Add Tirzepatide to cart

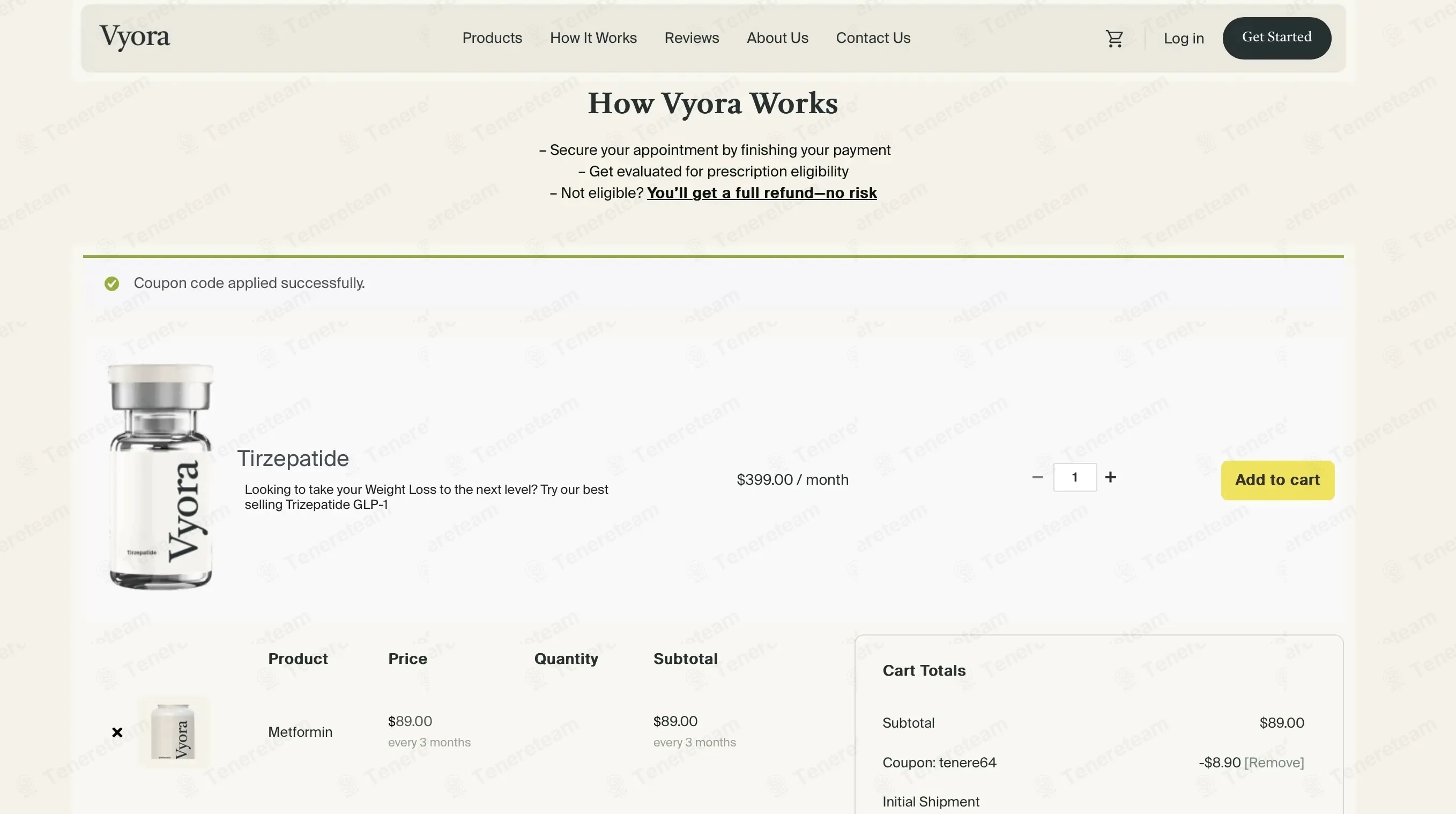pos(1277,480)
